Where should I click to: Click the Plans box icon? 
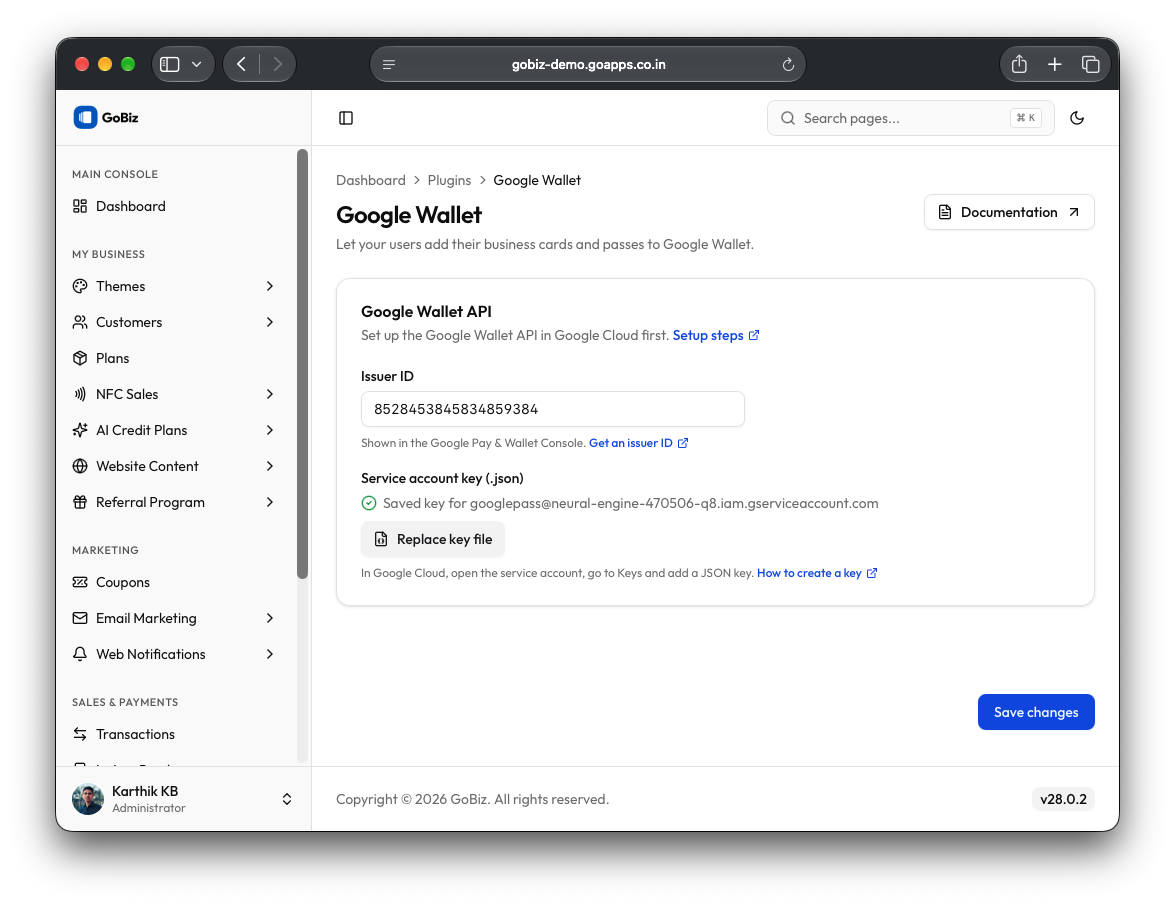click(80, 358)
